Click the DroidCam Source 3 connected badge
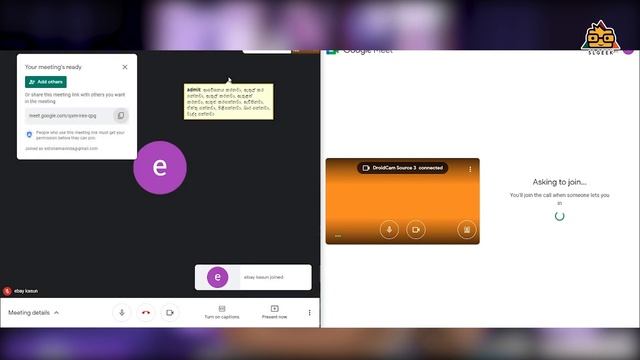 pos(402,168)
